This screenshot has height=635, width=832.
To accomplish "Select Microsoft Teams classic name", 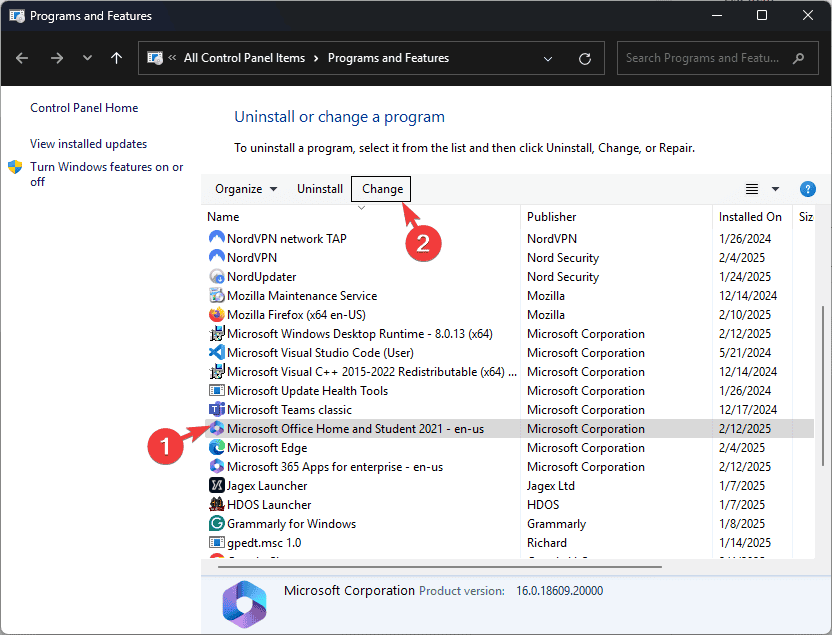I will (289, 410).
